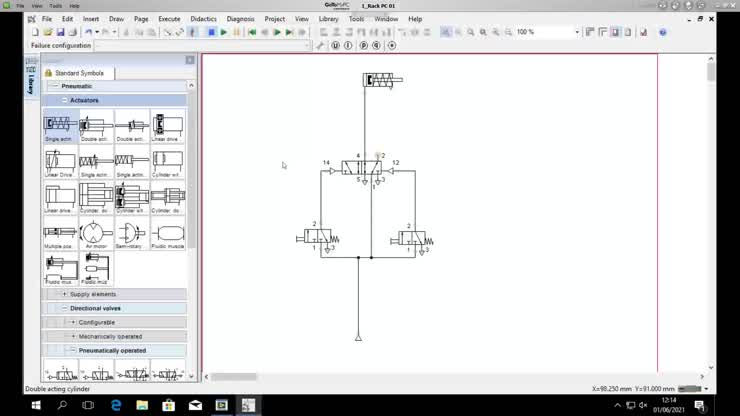Click the vertical Library side tab

click(31, 79)
